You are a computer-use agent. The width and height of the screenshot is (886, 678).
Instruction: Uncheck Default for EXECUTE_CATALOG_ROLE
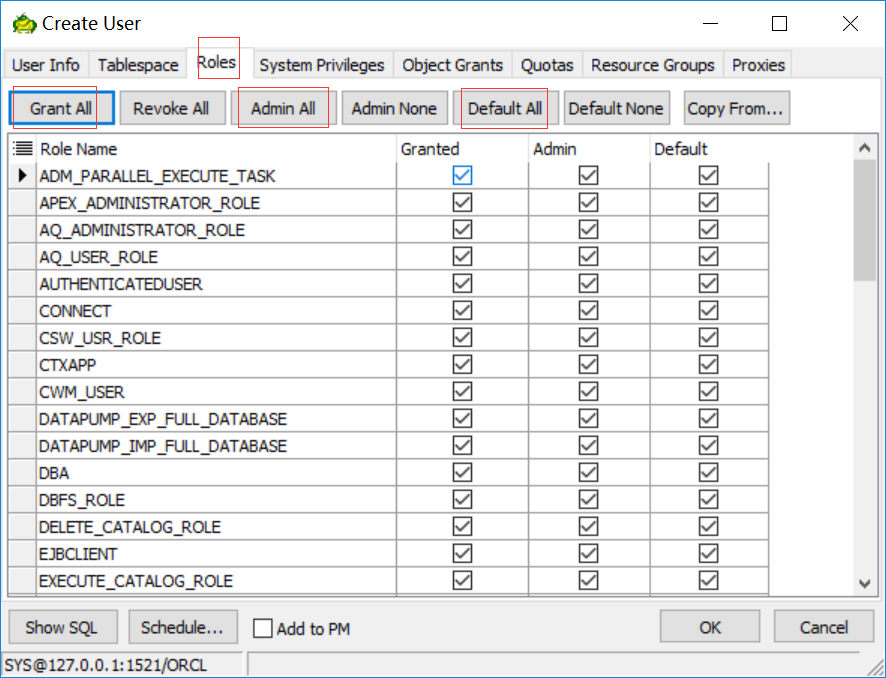709,581
